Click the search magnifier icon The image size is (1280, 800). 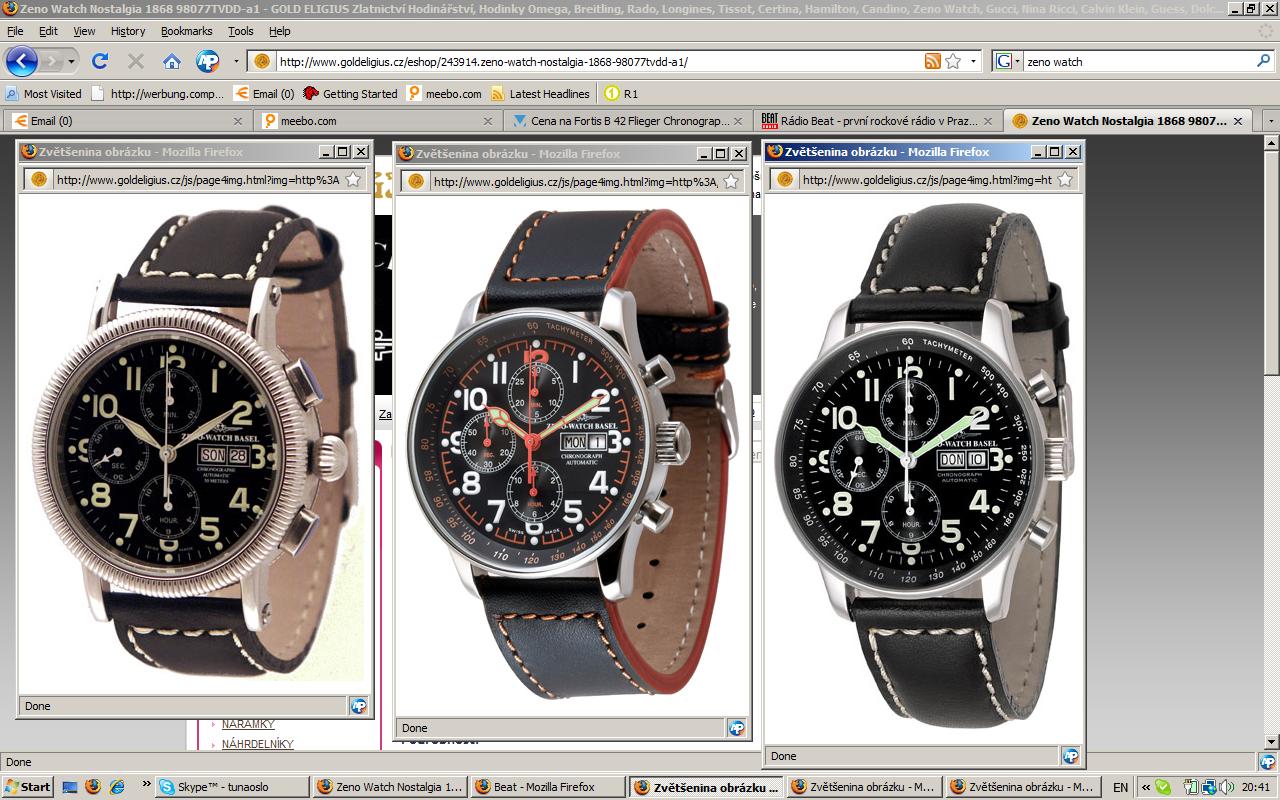pos(1263,61)
